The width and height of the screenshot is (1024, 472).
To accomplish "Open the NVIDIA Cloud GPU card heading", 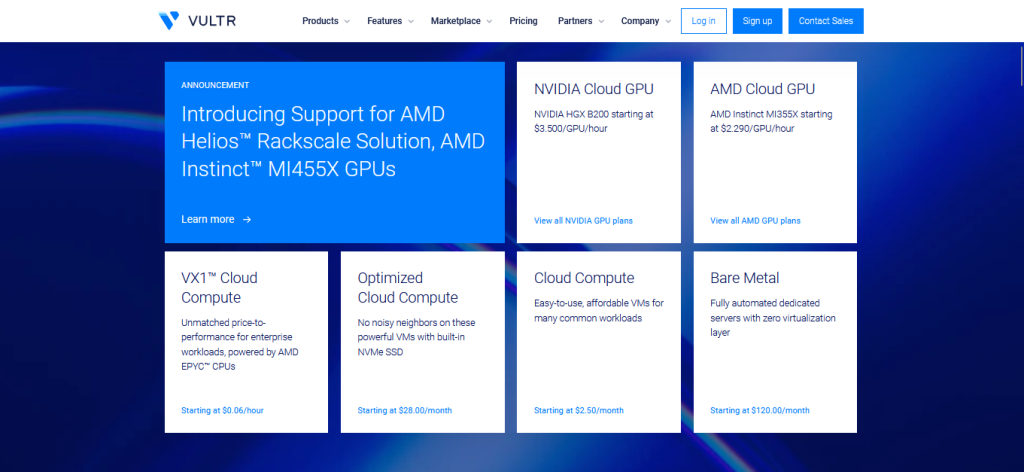I will click(594, 89).
